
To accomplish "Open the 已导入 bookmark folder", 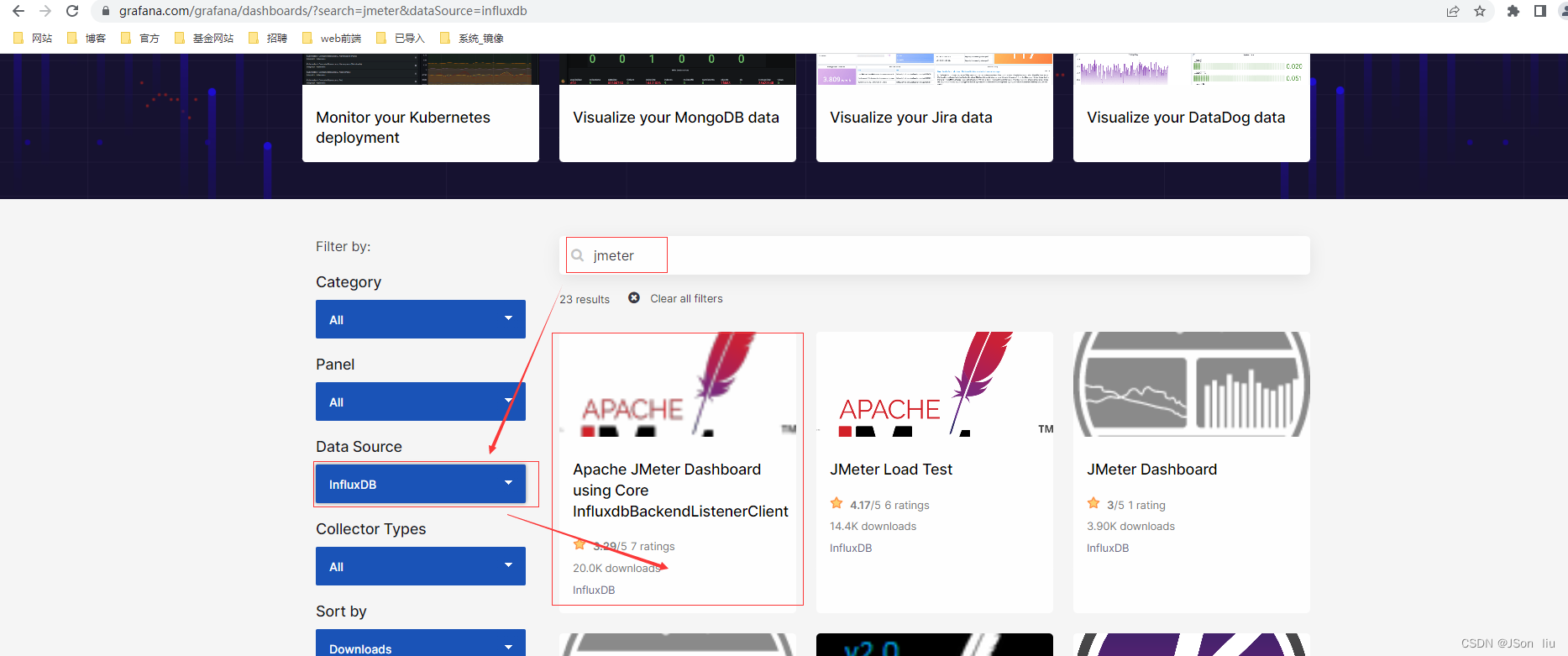I will [401, 38].
